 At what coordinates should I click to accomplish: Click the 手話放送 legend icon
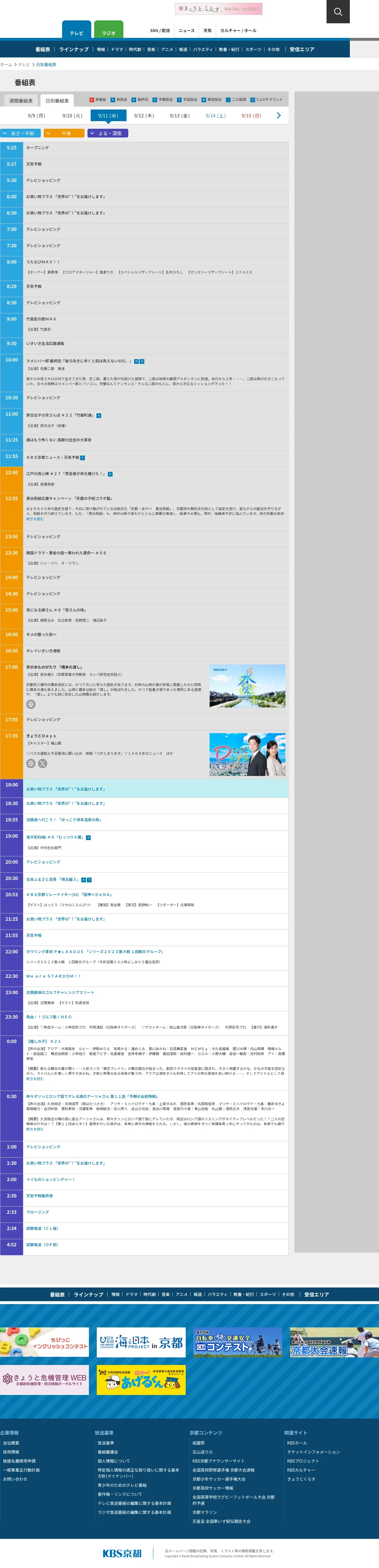[179, 99]
